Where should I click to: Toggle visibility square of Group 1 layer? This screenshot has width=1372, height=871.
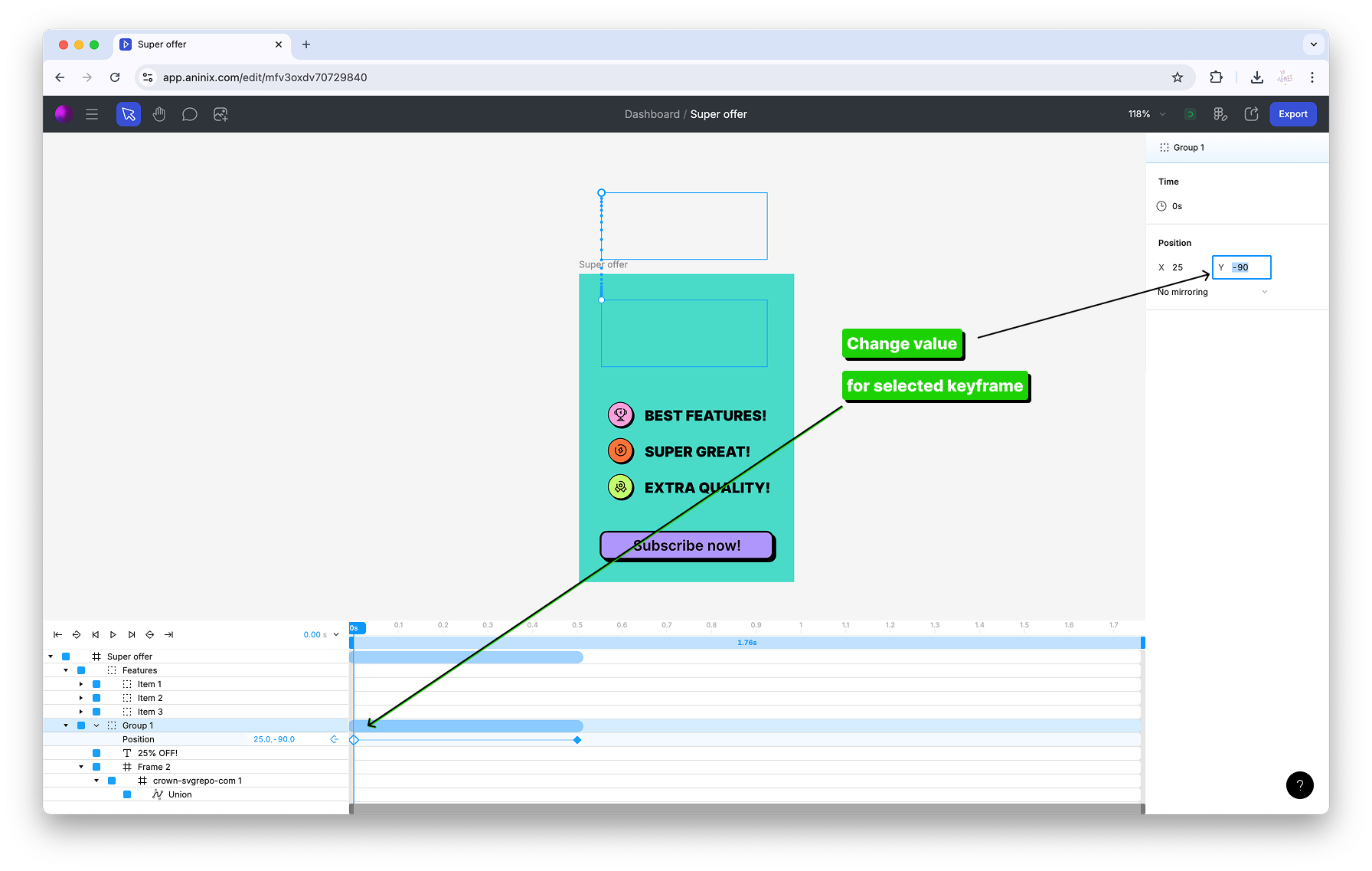(x=81, y=725)
